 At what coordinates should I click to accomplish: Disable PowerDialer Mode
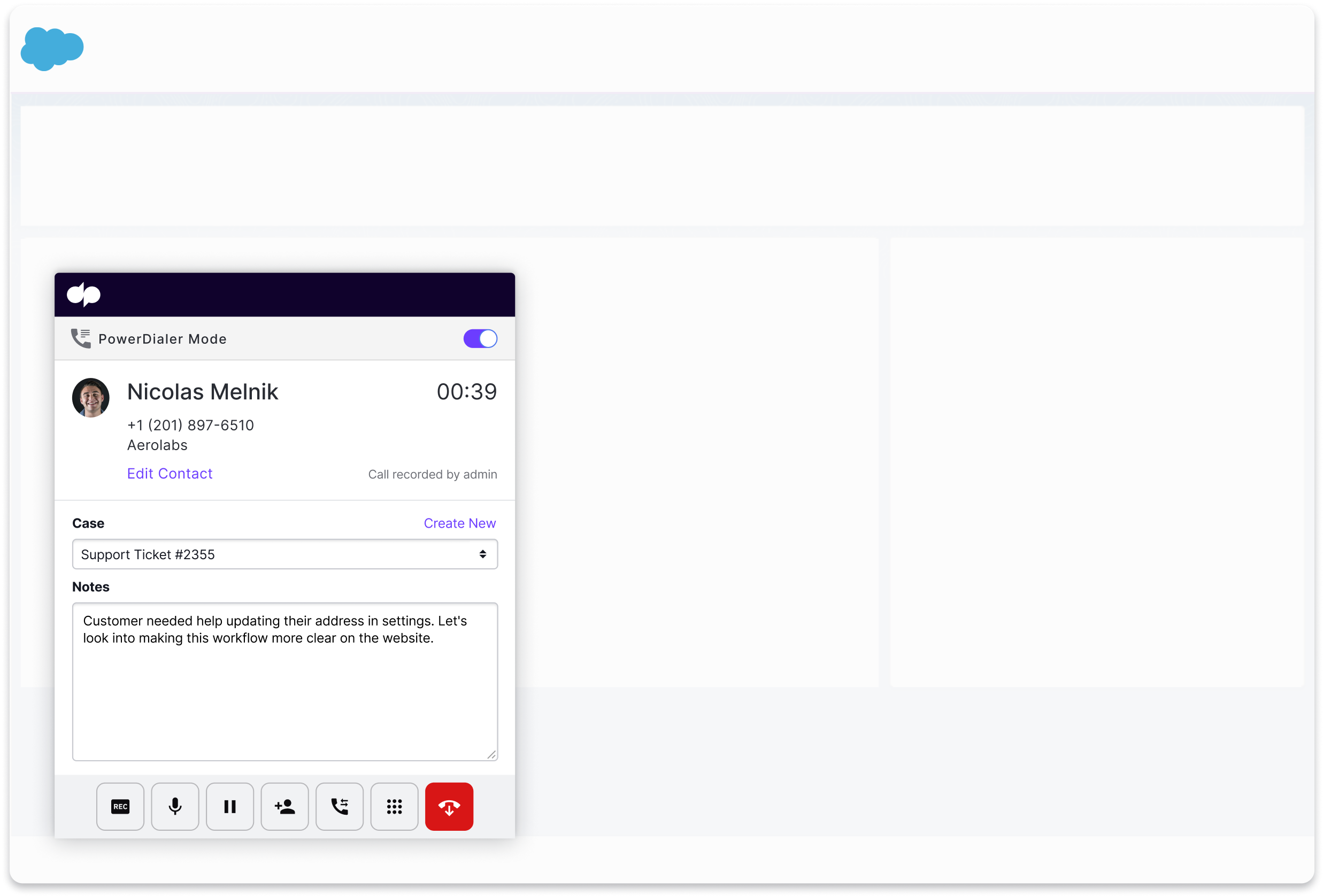pyautogui.click(x=479, y=338)
